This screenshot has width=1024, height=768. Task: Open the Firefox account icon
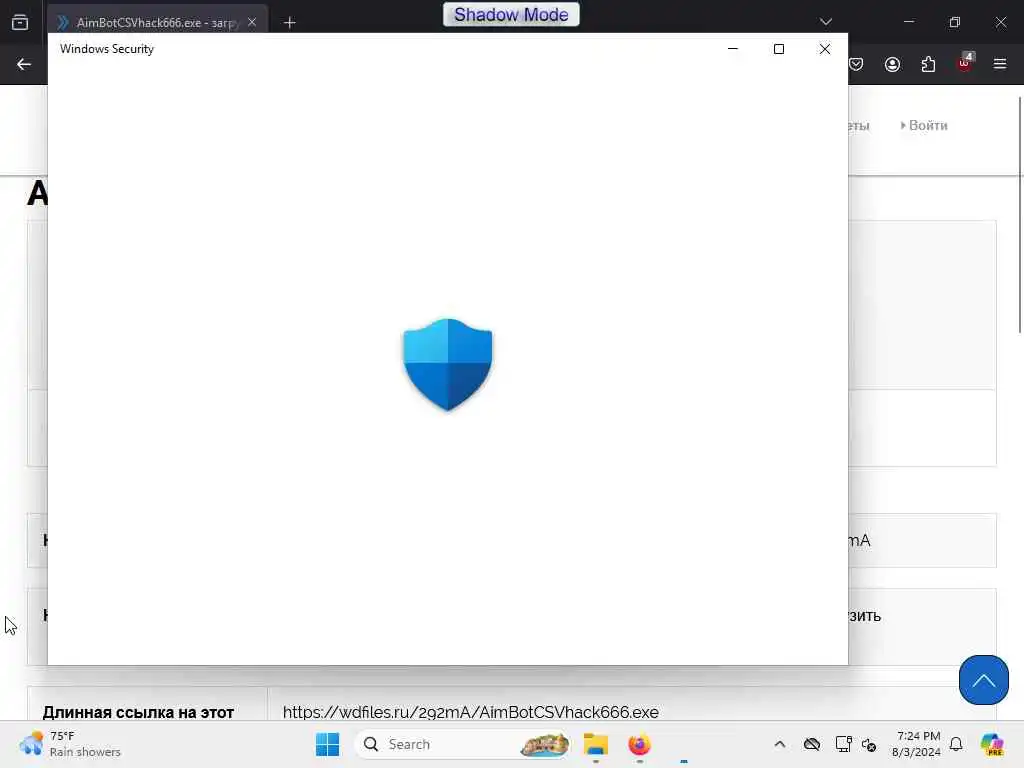point(892,64)
